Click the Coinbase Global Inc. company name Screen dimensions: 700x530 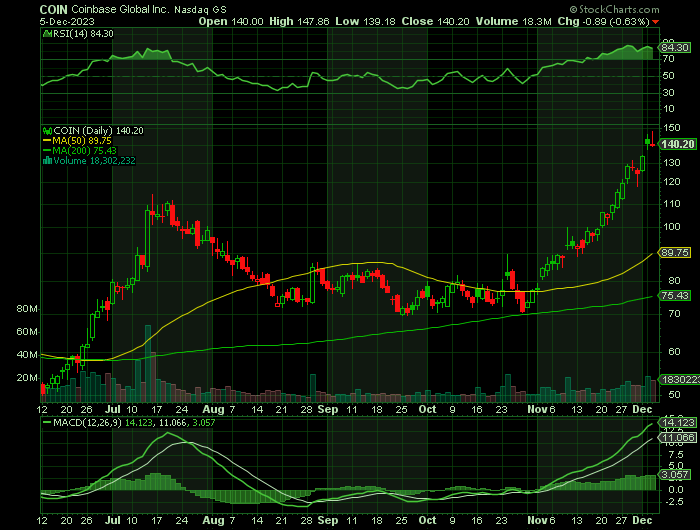[121, 9]
